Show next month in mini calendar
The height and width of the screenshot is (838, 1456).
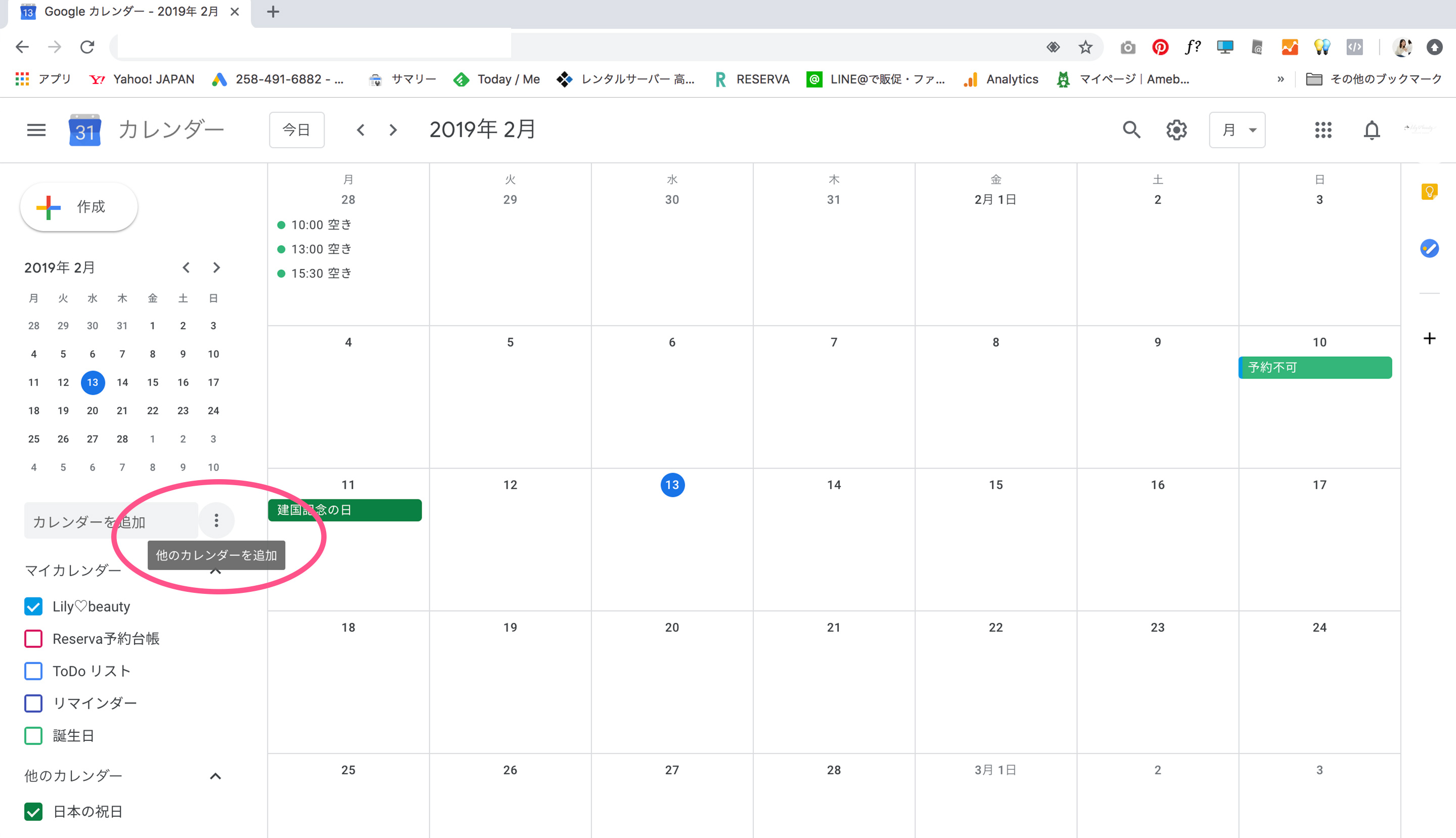click(x=216, y=268)
